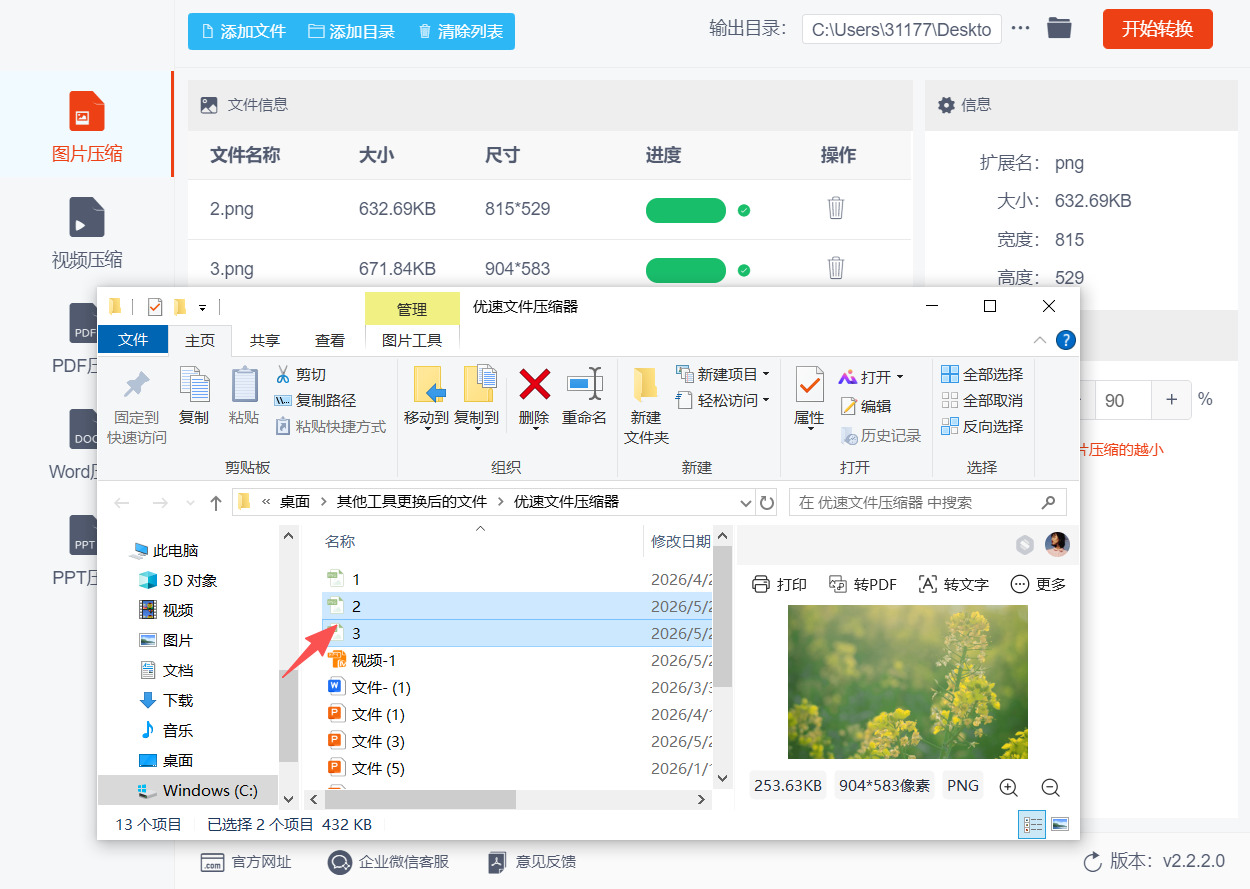This screenshot has height=889, width=1250.
Task: Click progress bar of 2.png row
Action: (x=686, y=210)
